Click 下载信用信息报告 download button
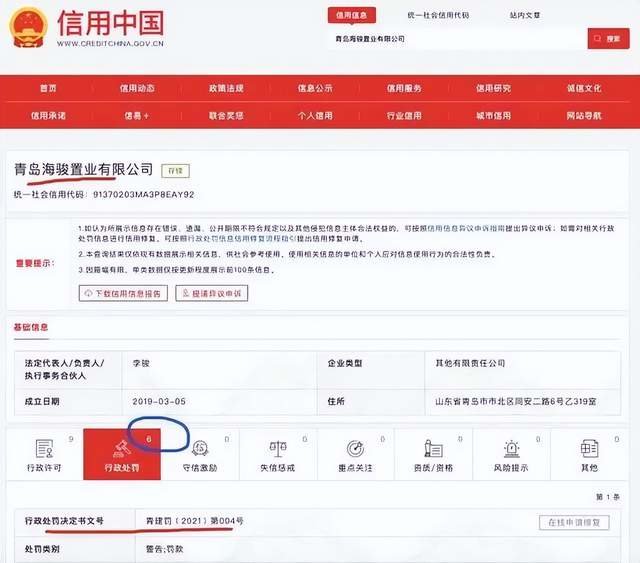This screenshot has height=563, width=640. (x=123, y=293)
